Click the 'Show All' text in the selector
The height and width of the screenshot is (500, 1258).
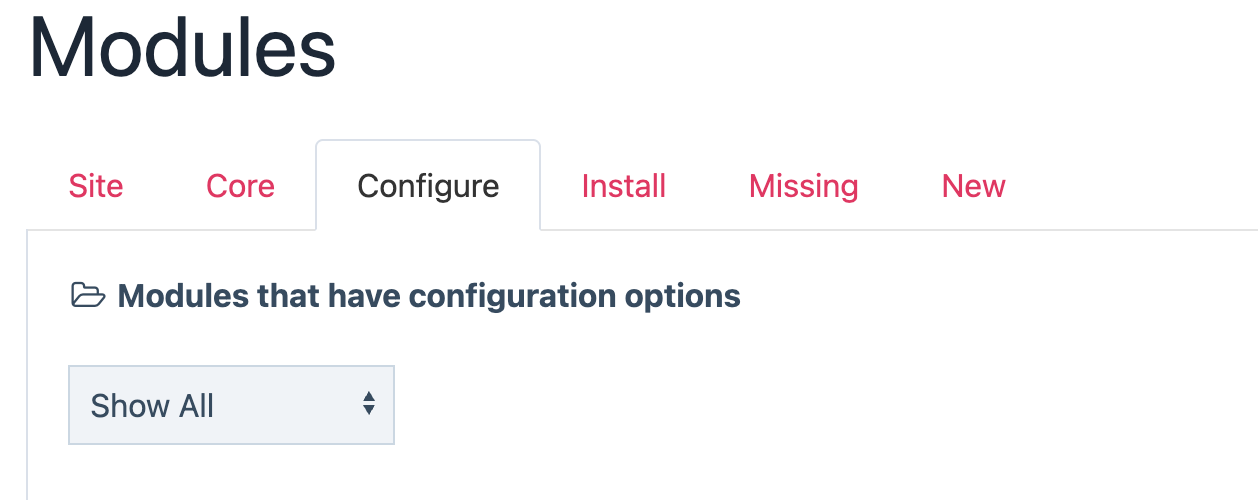(x=152, y=406)
